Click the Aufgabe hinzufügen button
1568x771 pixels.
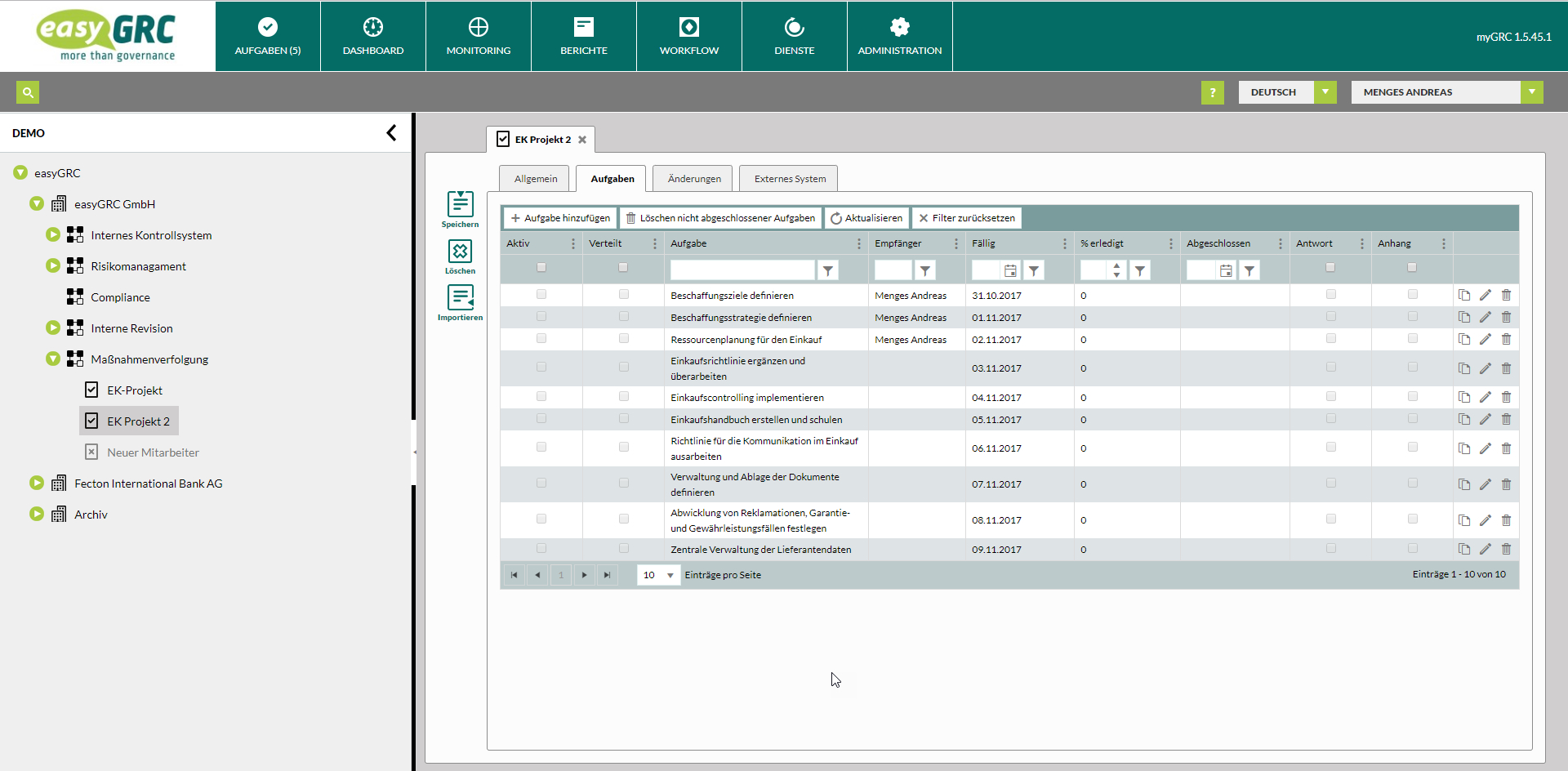[560, 218]
